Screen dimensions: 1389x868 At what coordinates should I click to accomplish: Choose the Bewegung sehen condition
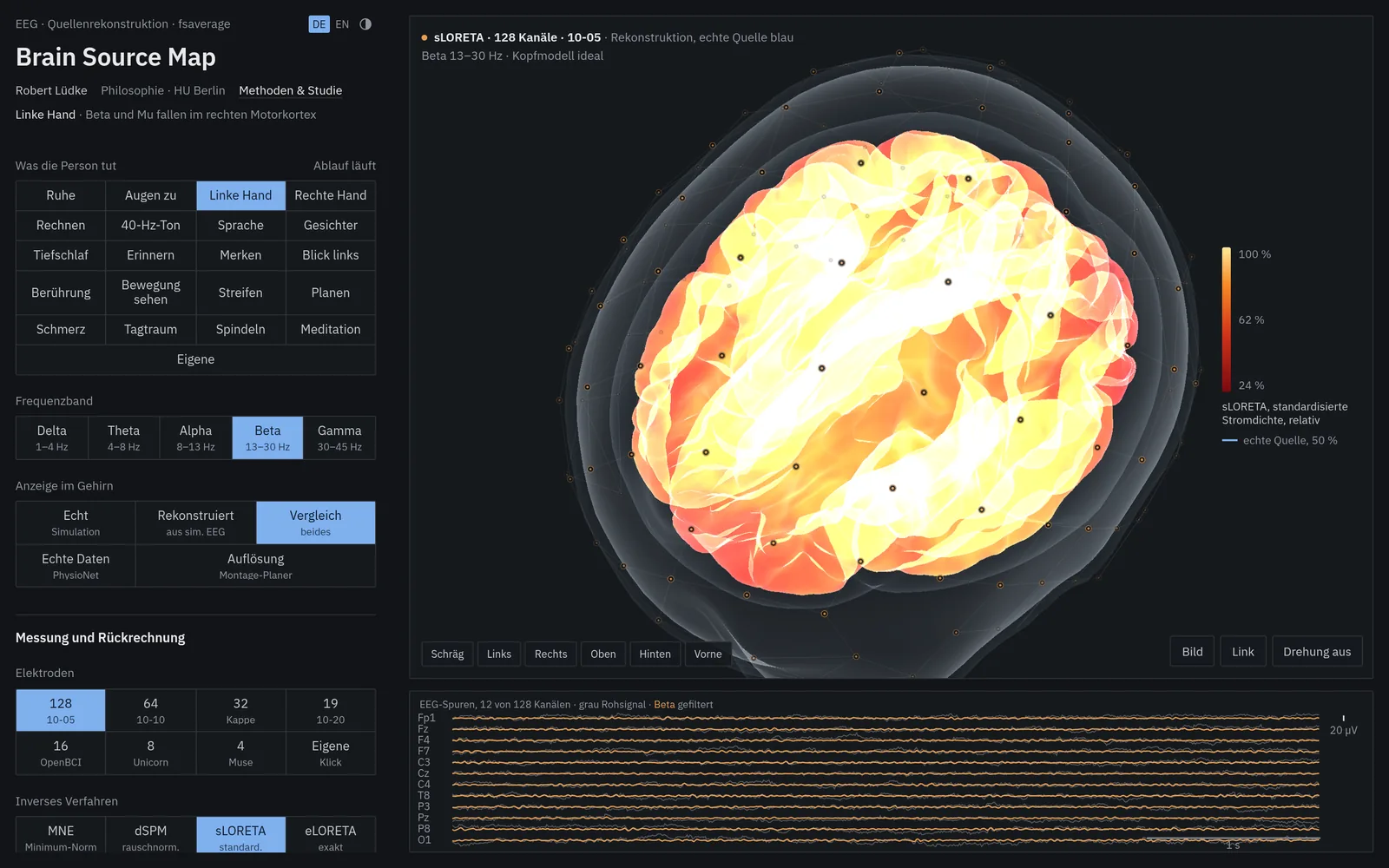(x=151, y=293)
